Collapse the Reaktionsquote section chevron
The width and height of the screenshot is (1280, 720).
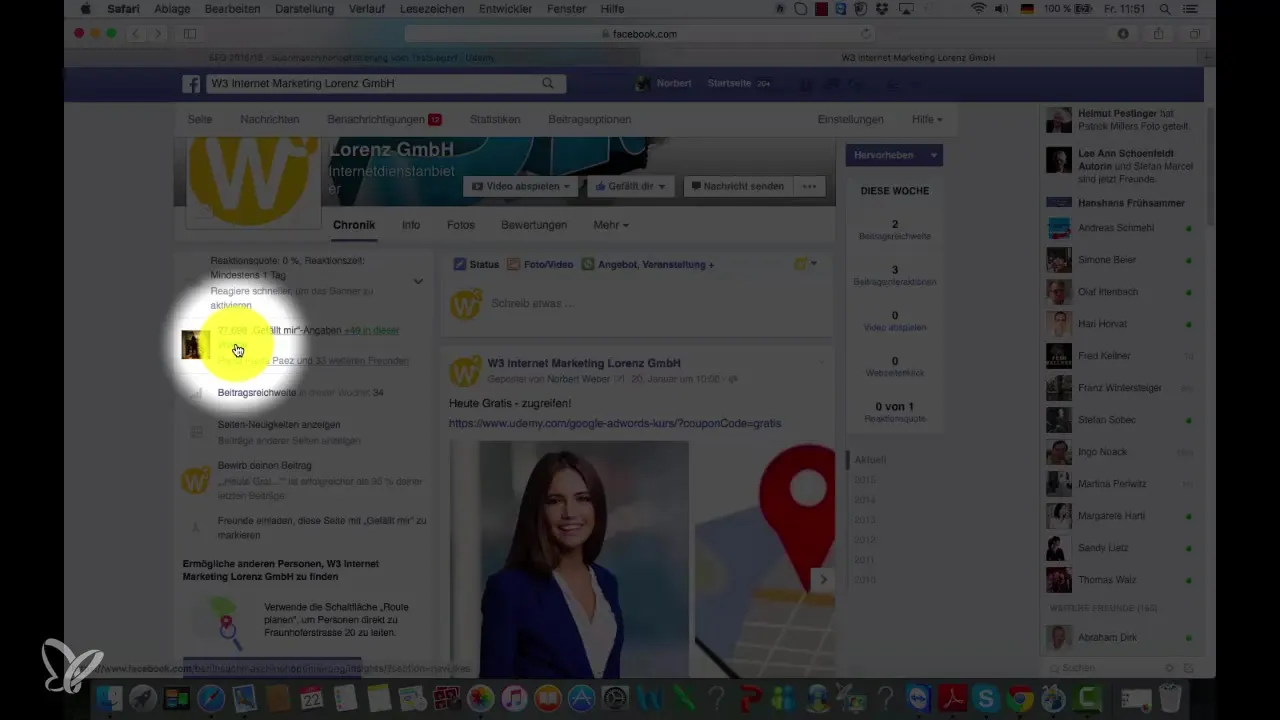tap(418, 282)
